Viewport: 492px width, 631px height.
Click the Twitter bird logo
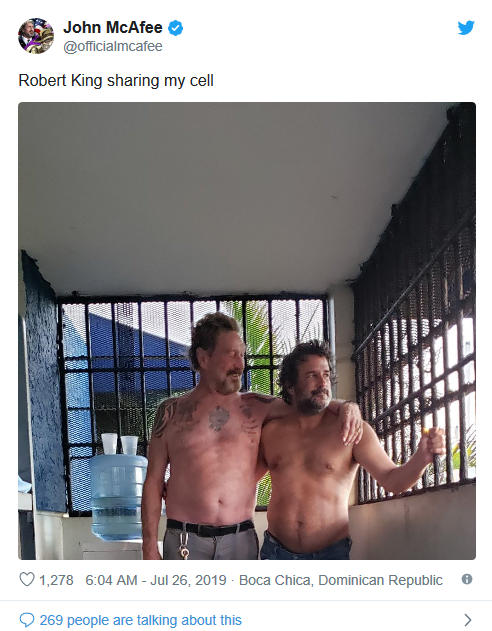[x=466, y=28]
